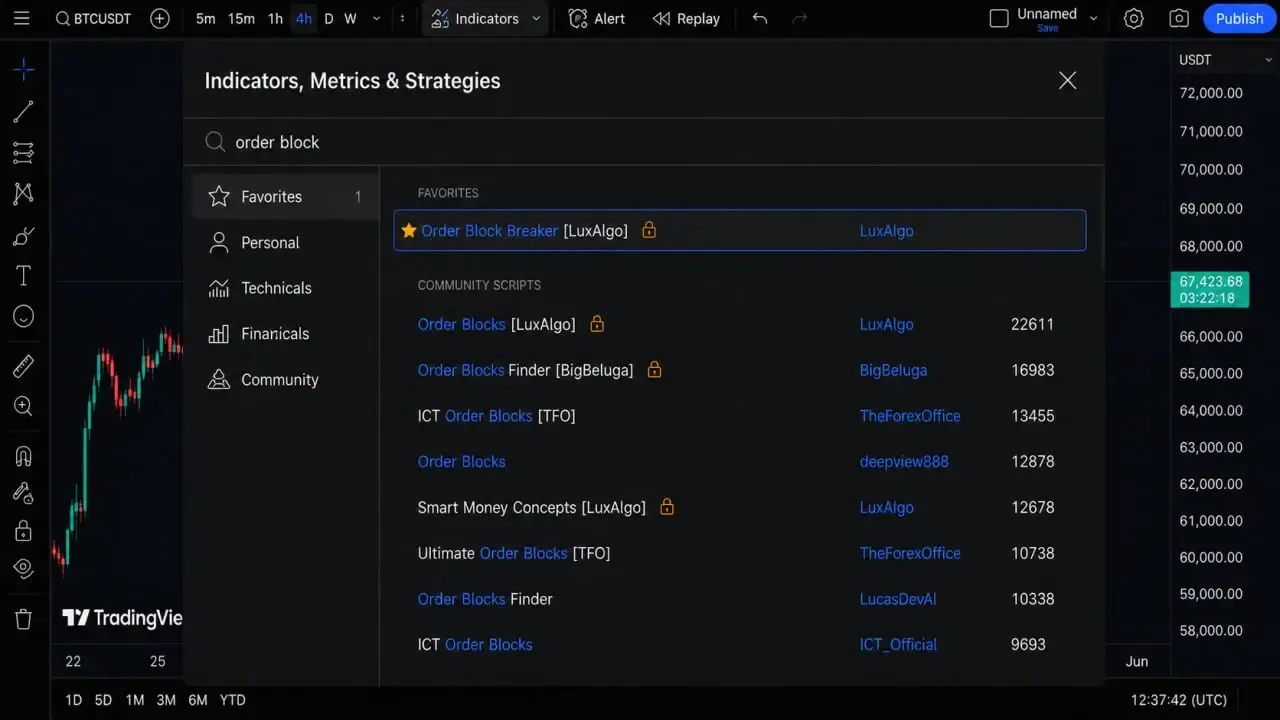Image resolution: width=1280 pixels, height=720 pixels.
Task: Expand the timeframe interval dropdown
Action: [x=376, y=19]
